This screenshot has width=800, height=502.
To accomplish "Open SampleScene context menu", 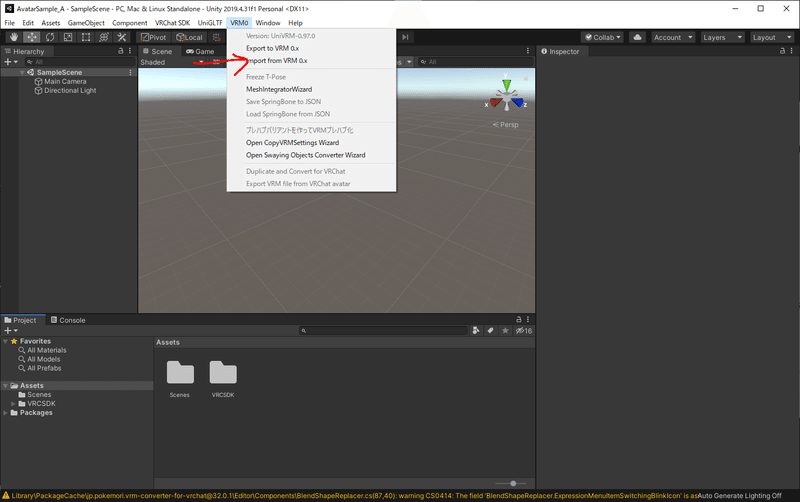I will click(131, 72).
